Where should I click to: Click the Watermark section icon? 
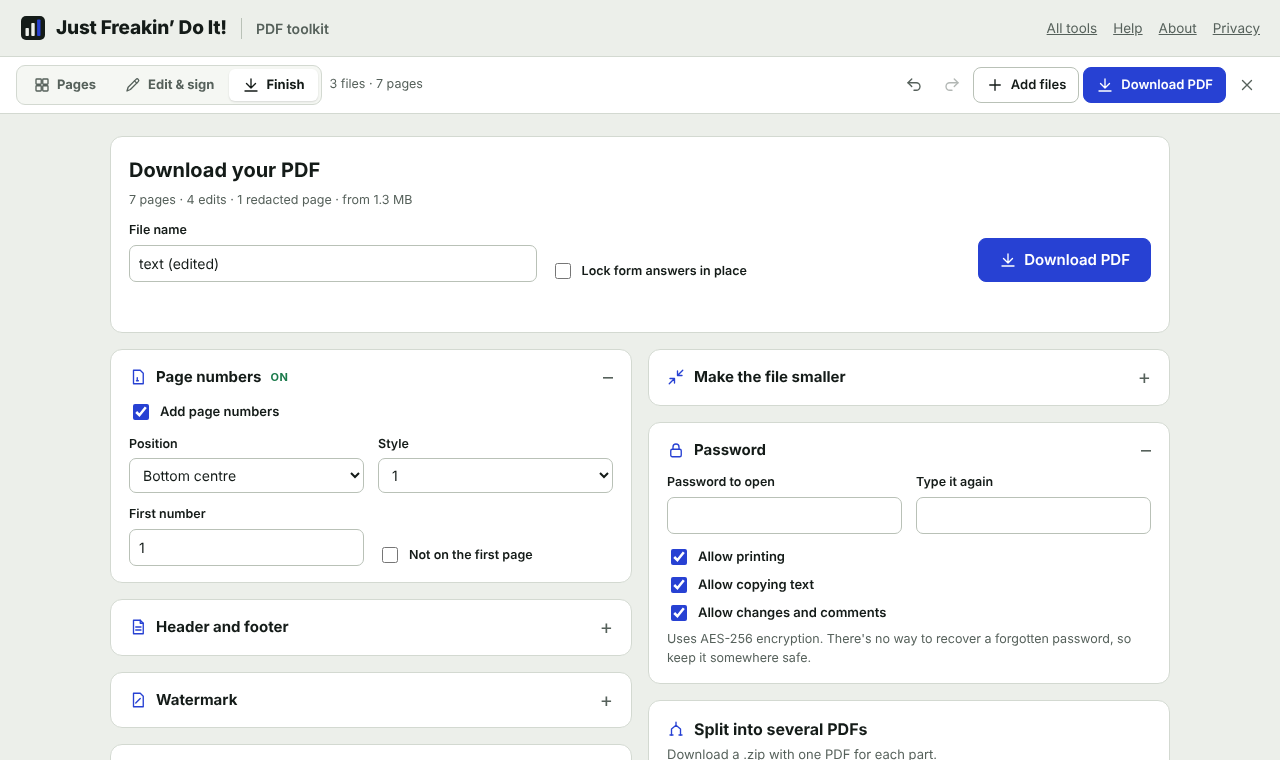[x=139, y=700]
